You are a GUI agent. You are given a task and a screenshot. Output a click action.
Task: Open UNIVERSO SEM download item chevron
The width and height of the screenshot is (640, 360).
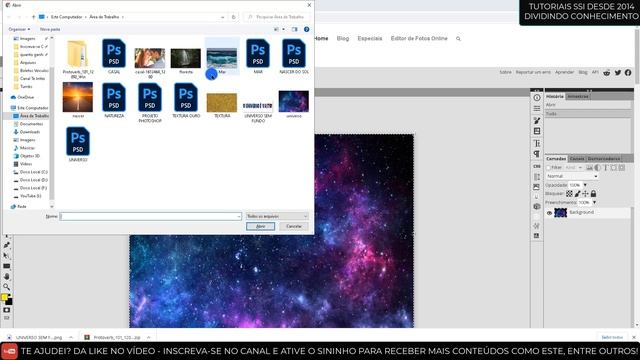coord(71,338)
